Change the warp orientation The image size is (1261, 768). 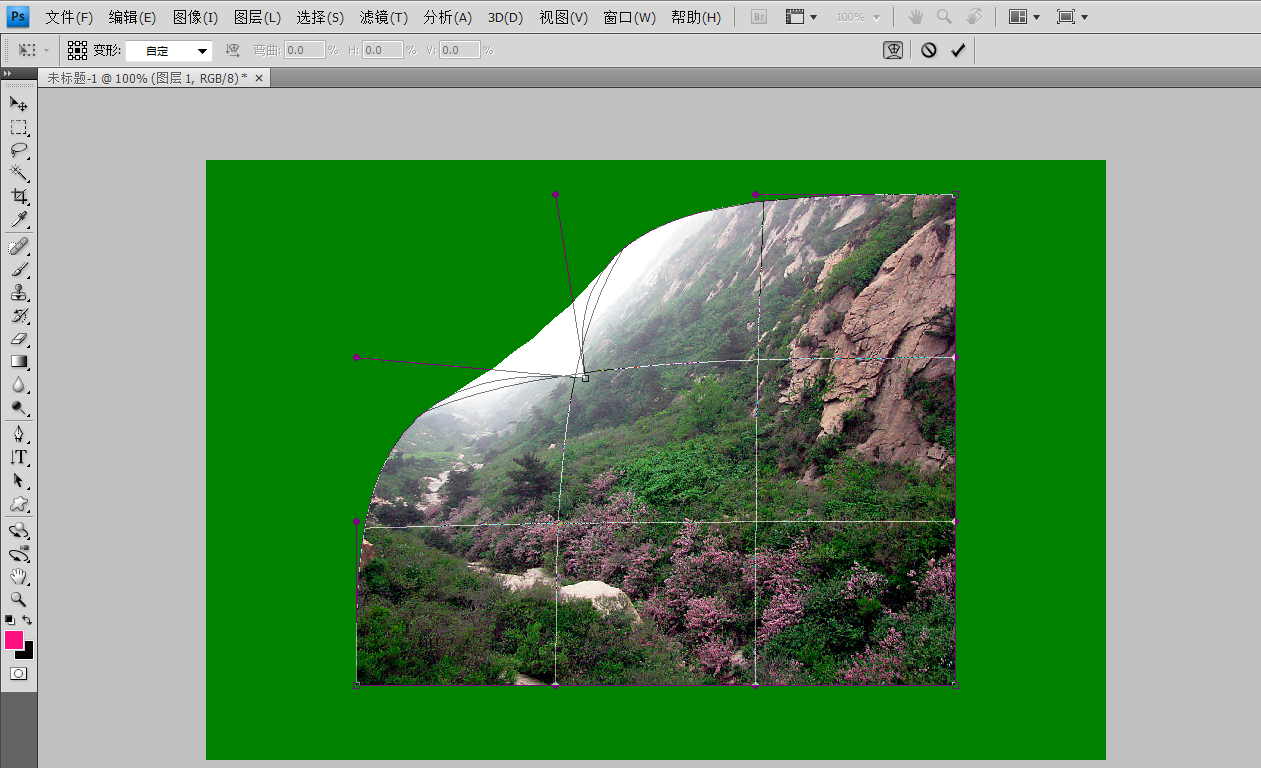[x=233, y=50]
